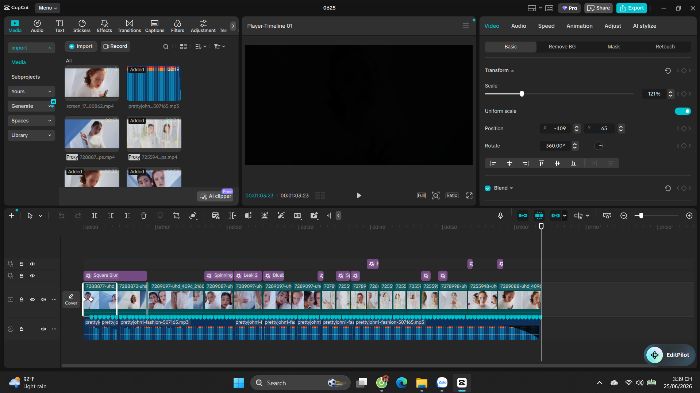Expand the Spaces section in sidebar
Screen dimensions: 700x393
pos(31,121)
